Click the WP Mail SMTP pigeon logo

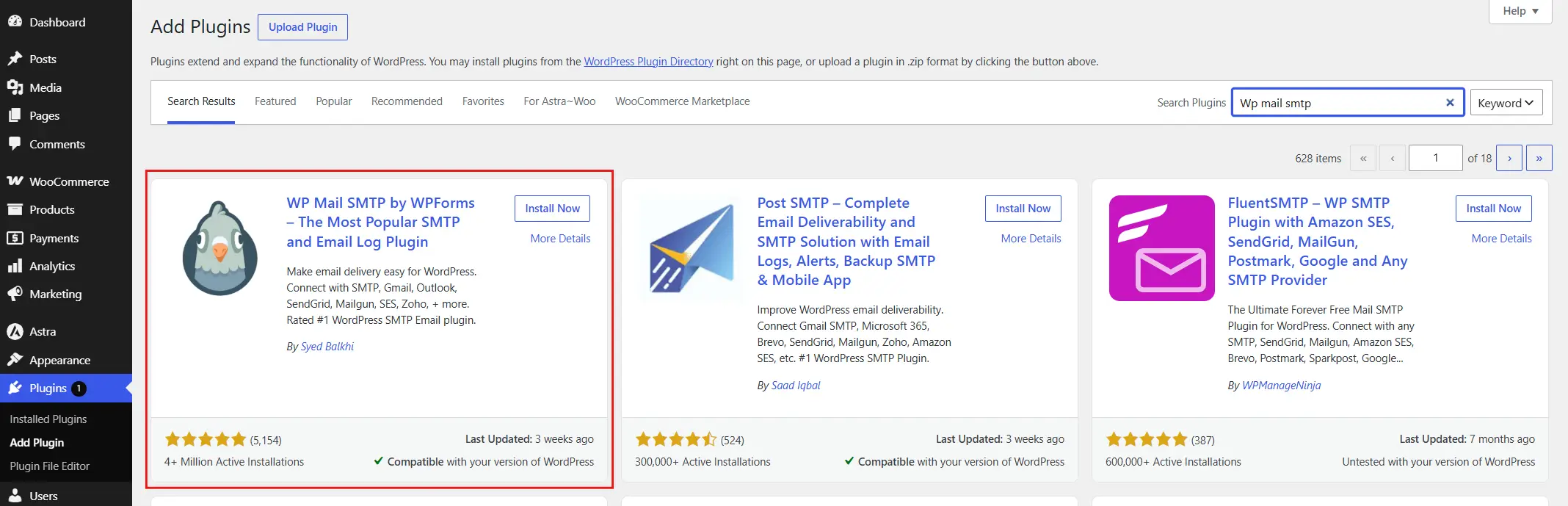[x=220, y=248]
